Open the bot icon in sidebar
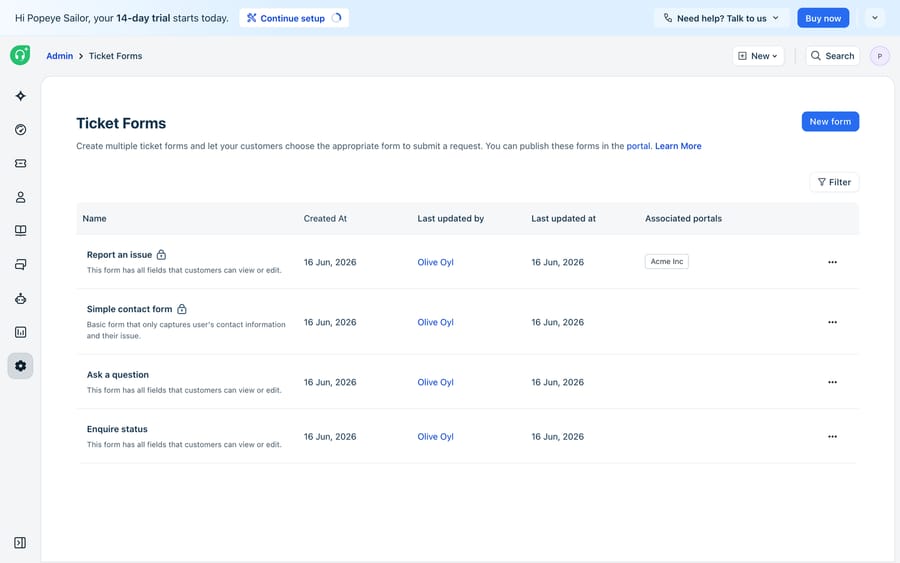The width and height of the screenshot is (900, 563). [21, 298]
